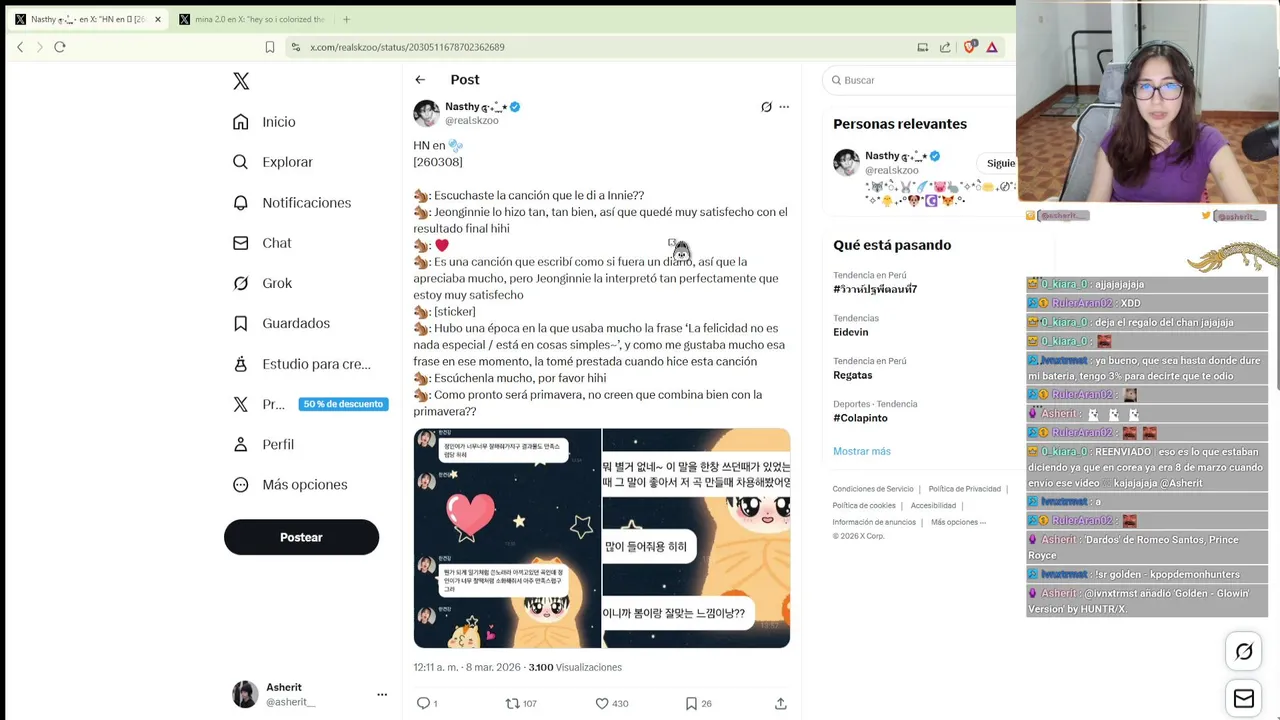Click @realskzoo handle under post author
Viewport: 1280px width, 720px height.
coord(472,121)
